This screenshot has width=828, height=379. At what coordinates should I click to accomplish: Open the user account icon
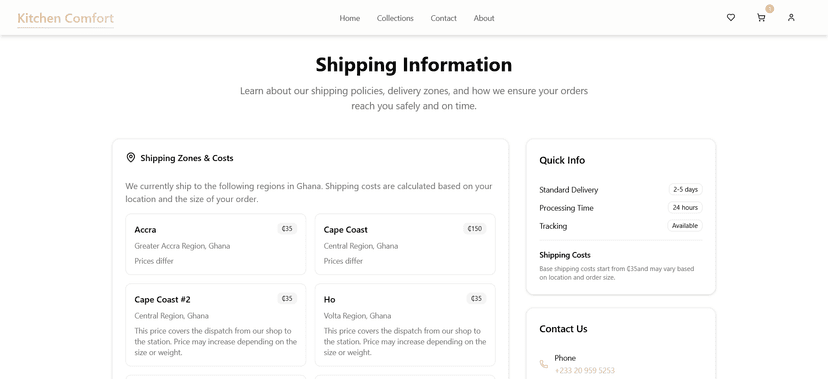(x=791, y=18)
